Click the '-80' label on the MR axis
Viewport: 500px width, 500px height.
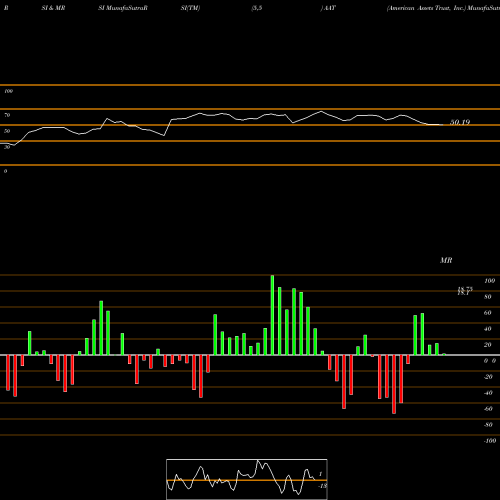(x=488, y=425)
